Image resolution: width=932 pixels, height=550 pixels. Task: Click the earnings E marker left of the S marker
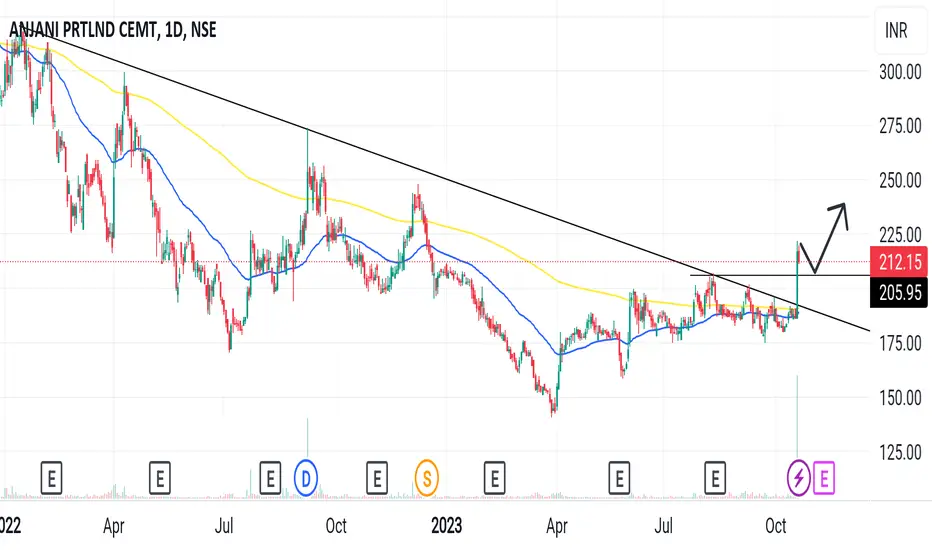pyautogui.click(x=377, y=477)
